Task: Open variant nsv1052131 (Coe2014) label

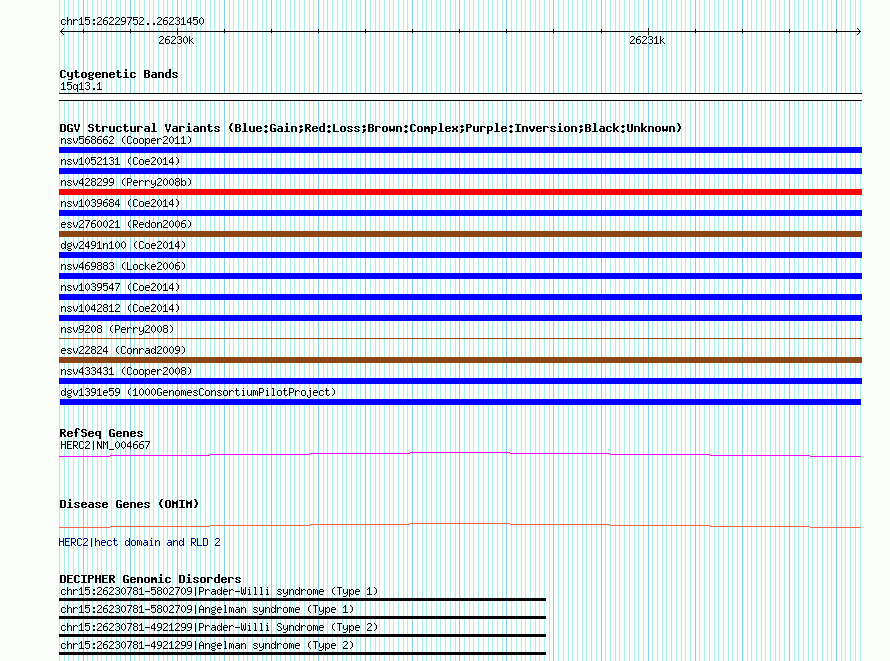Action: coord(120,161)
